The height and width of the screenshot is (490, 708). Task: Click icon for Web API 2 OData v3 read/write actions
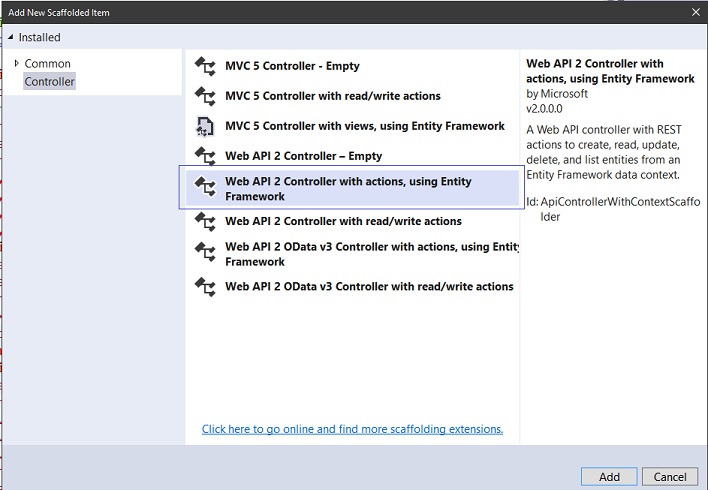205,287
